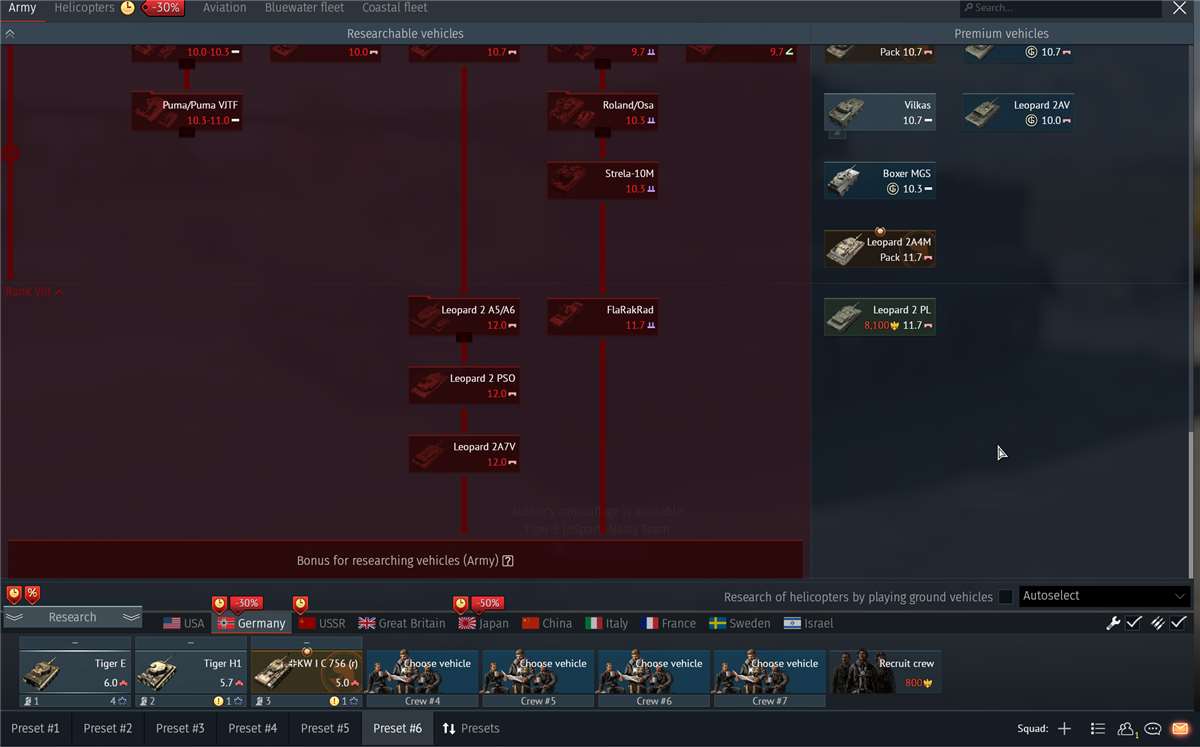Click Bonus for researching vehicles (Army) bar
Viewport: 1200px width, 747px height.
tap(405, 561)
